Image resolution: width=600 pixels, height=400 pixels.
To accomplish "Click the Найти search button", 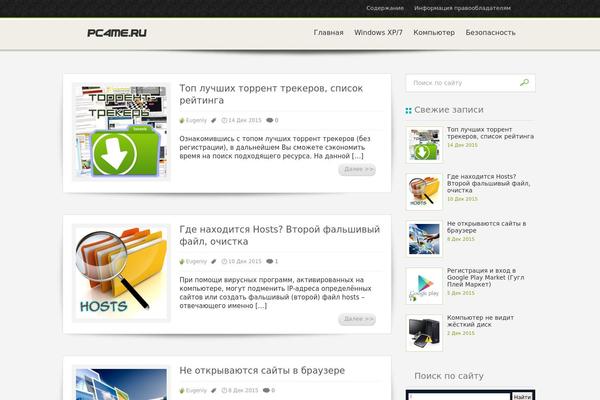I will [x=522, y=397].
